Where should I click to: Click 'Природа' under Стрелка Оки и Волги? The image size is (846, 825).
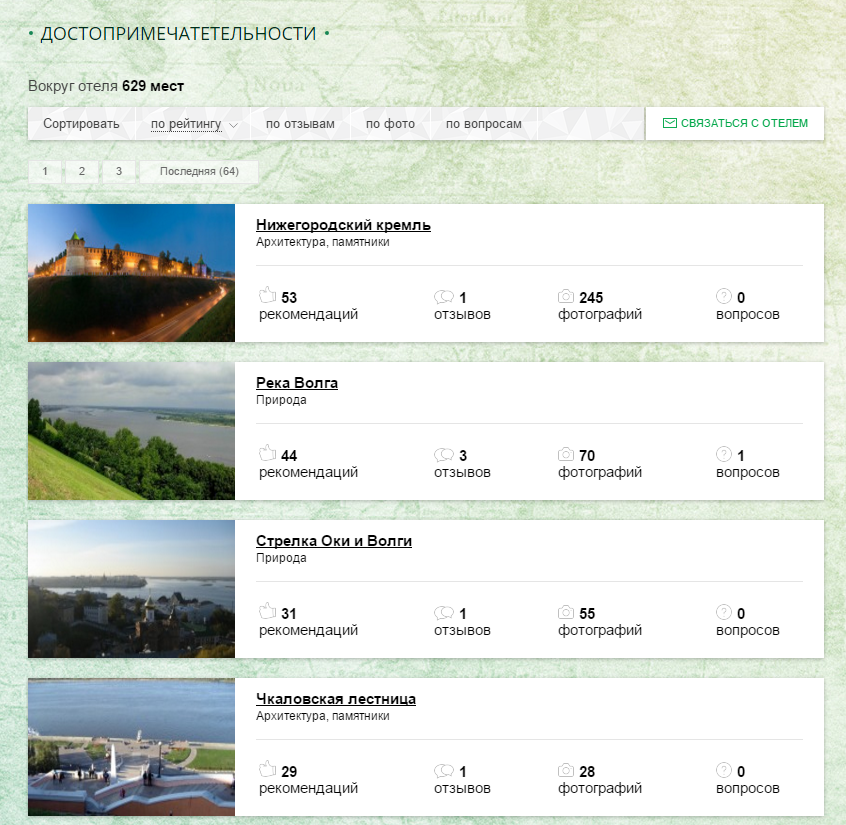pyautogui.click(x=281, y=558)
